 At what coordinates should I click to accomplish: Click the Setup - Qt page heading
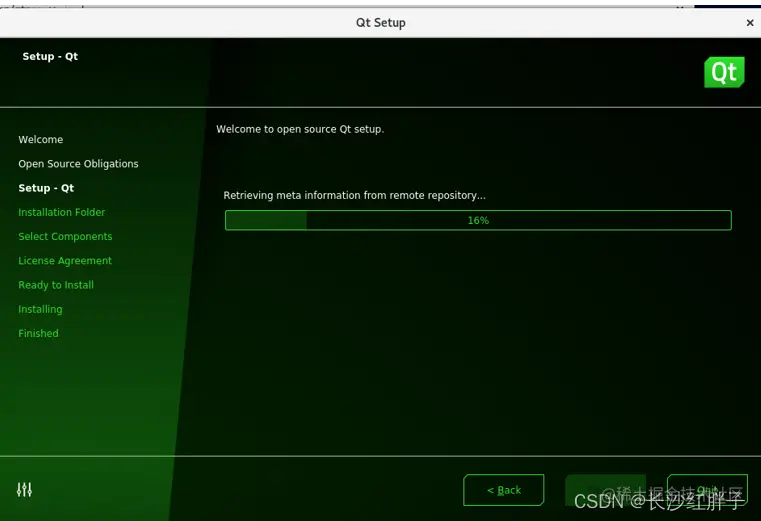coord(50,56)
